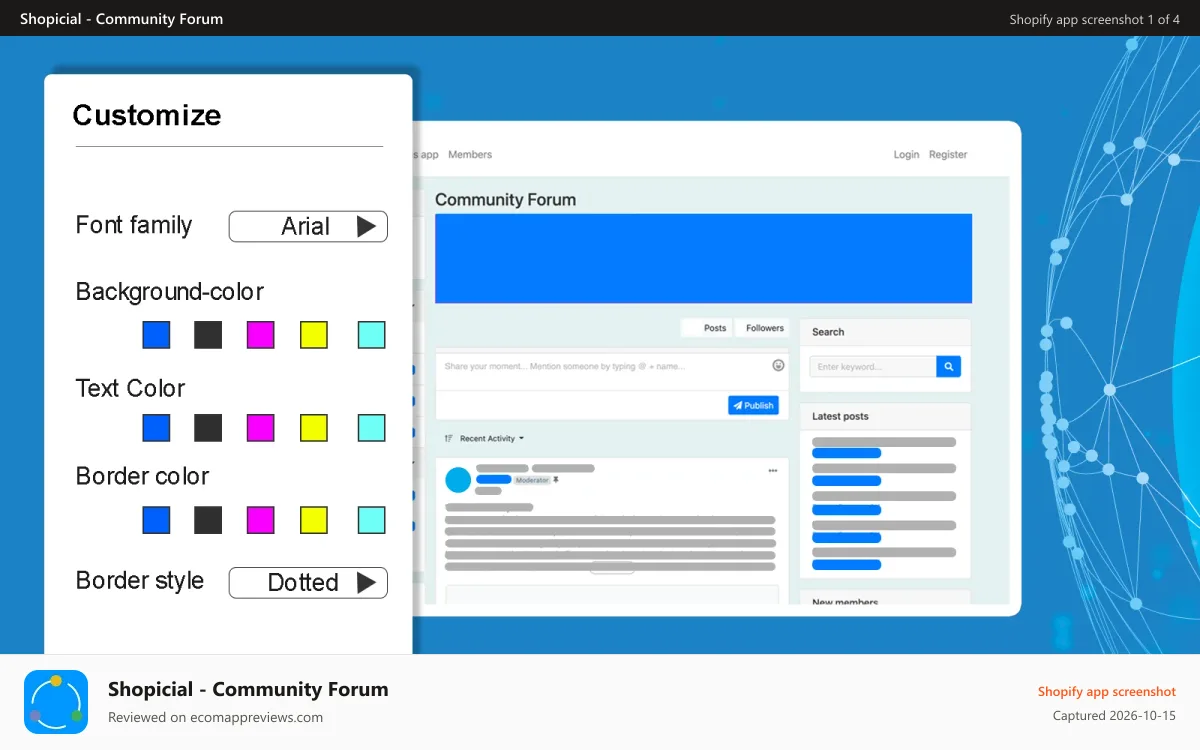Image resolution: width=1200 pixels, height=750 pixels.
Task: Choose yellow Text Color swatch
Action: click(x=314, y=428)
